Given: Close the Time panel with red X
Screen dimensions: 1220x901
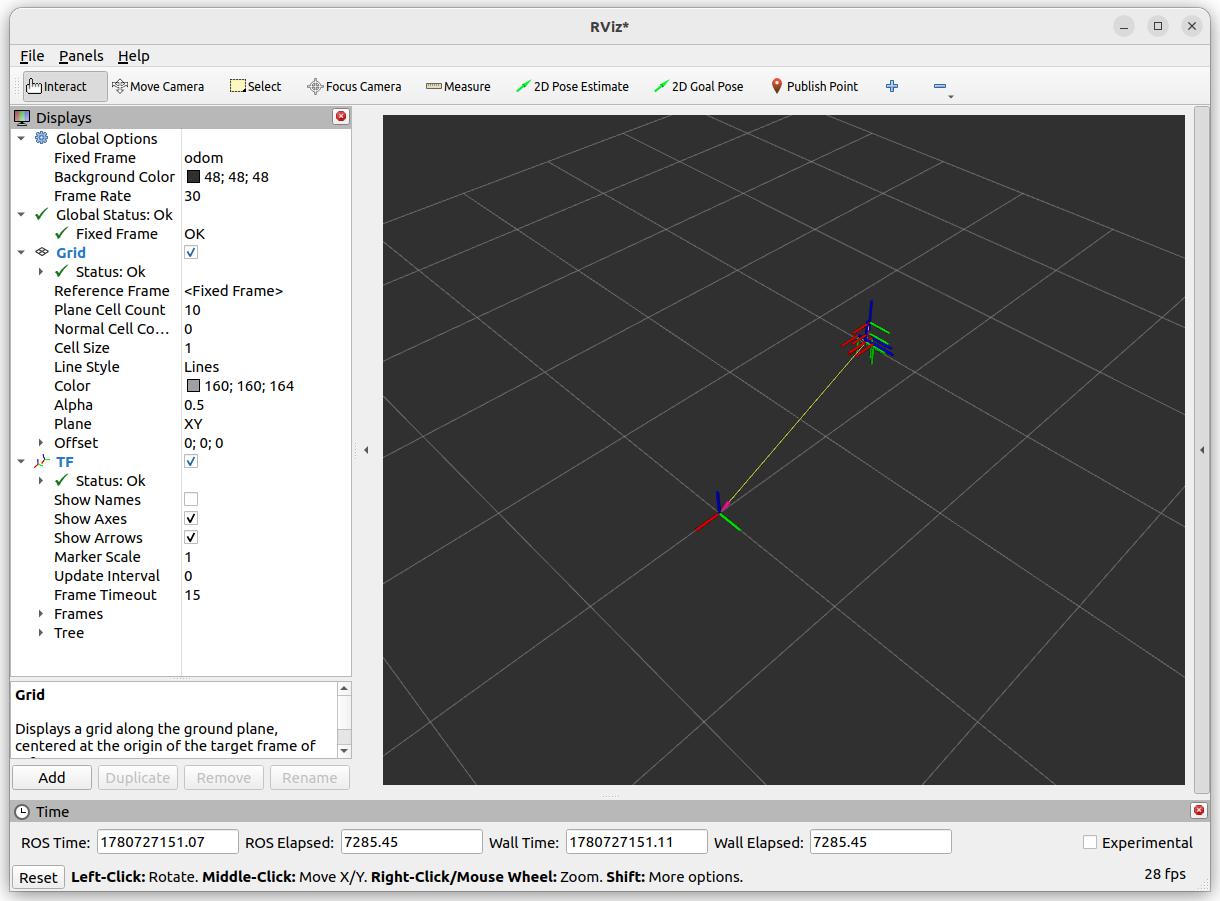Looking at the screenshot, I should pyautogui.click(x=1198, y=811).
